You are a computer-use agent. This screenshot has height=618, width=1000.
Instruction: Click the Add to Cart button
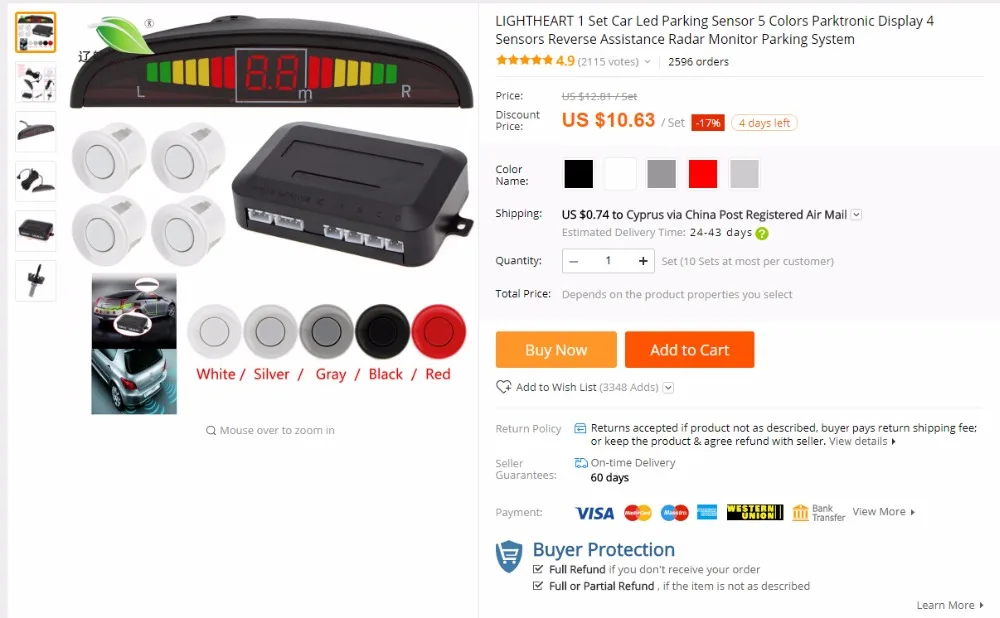[x=689, y=349]
